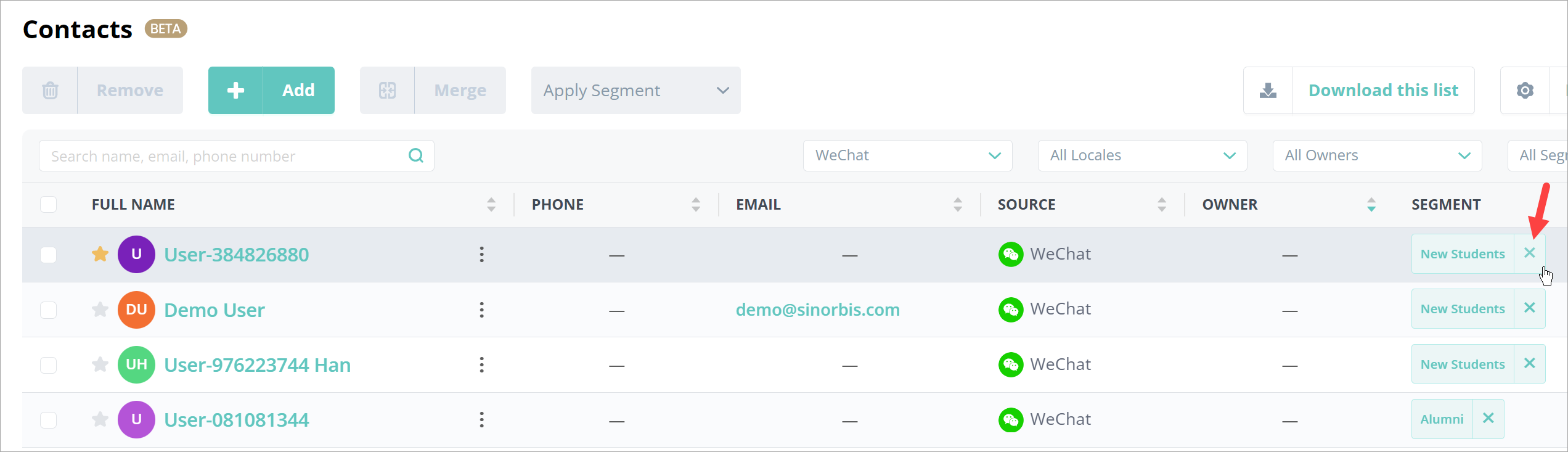Click the plus icon on Add button
Screen dimensions: 1568x452
coord(235,91)
